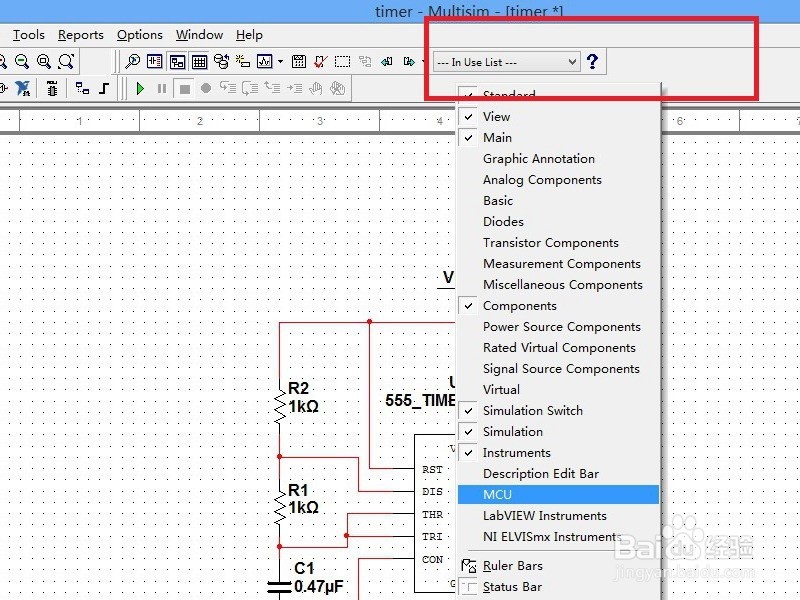
Task: Toggle Ruler Bars menu entry
Action: pos(558,566)
